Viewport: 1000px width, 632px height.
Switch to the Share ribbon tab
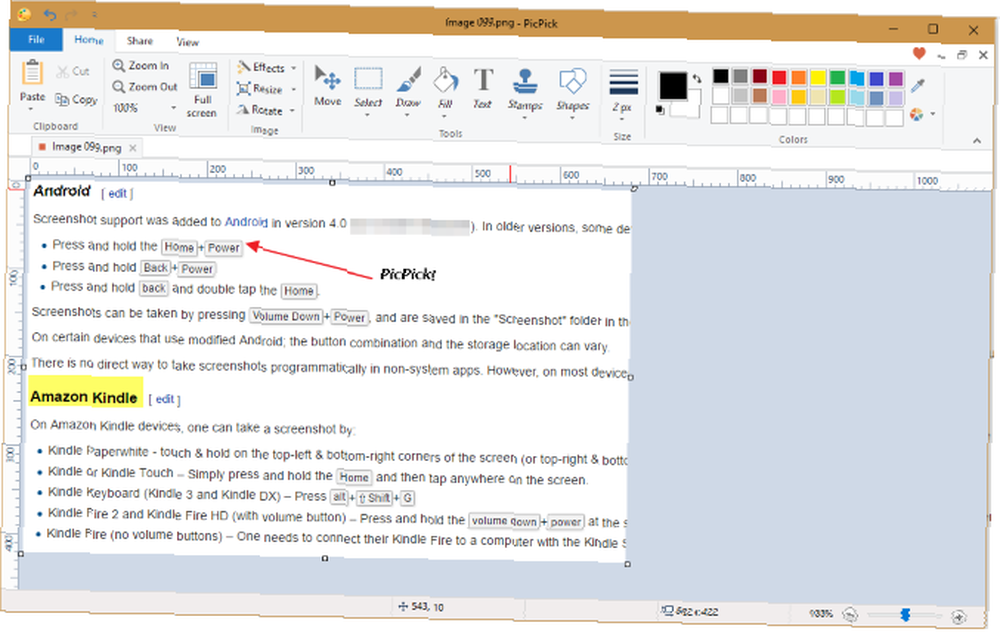[x=140, y=41]
